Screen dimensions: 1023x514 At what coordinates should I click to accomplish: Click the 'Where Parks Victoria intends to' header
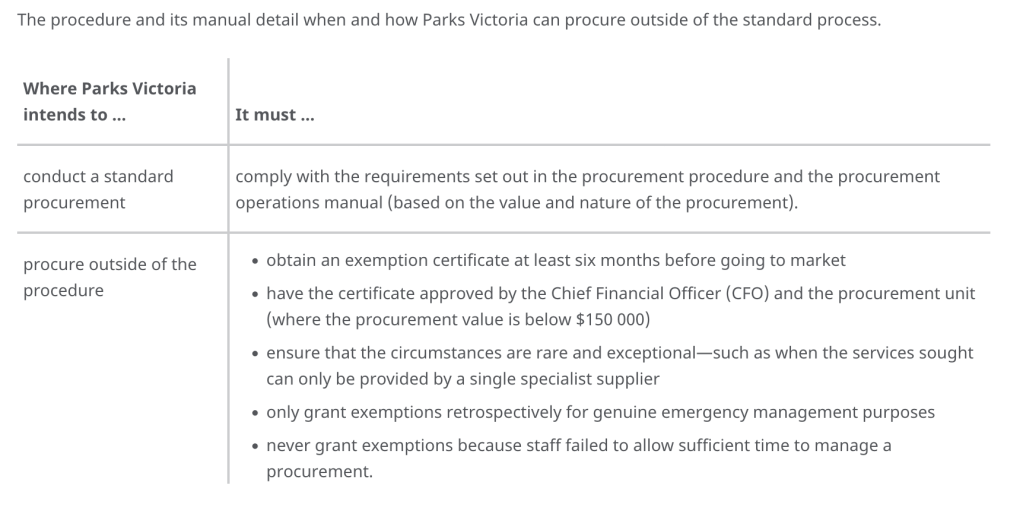point(110,101)
